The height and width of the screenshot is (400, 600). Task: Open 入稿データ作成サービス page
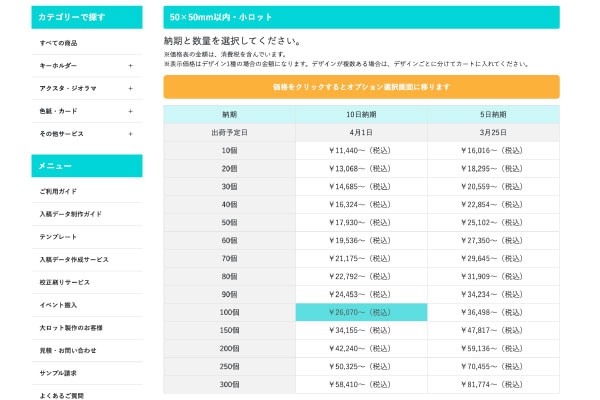[74, 259]
